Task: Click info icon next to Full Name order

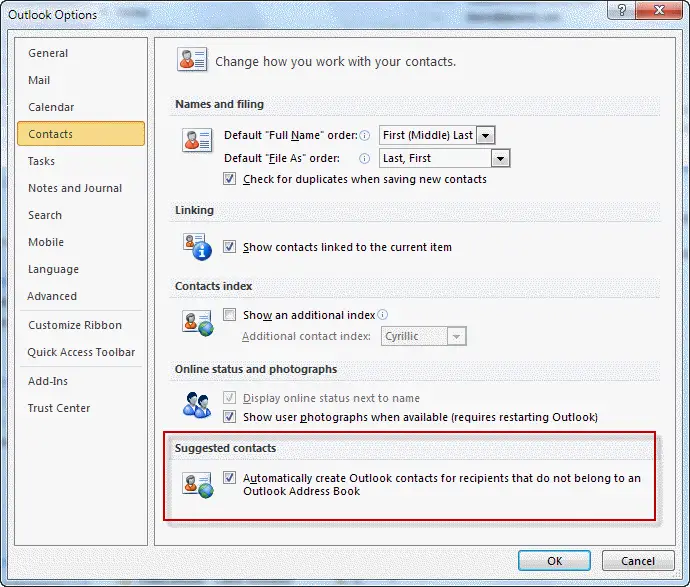Action: tap(364, 135)
